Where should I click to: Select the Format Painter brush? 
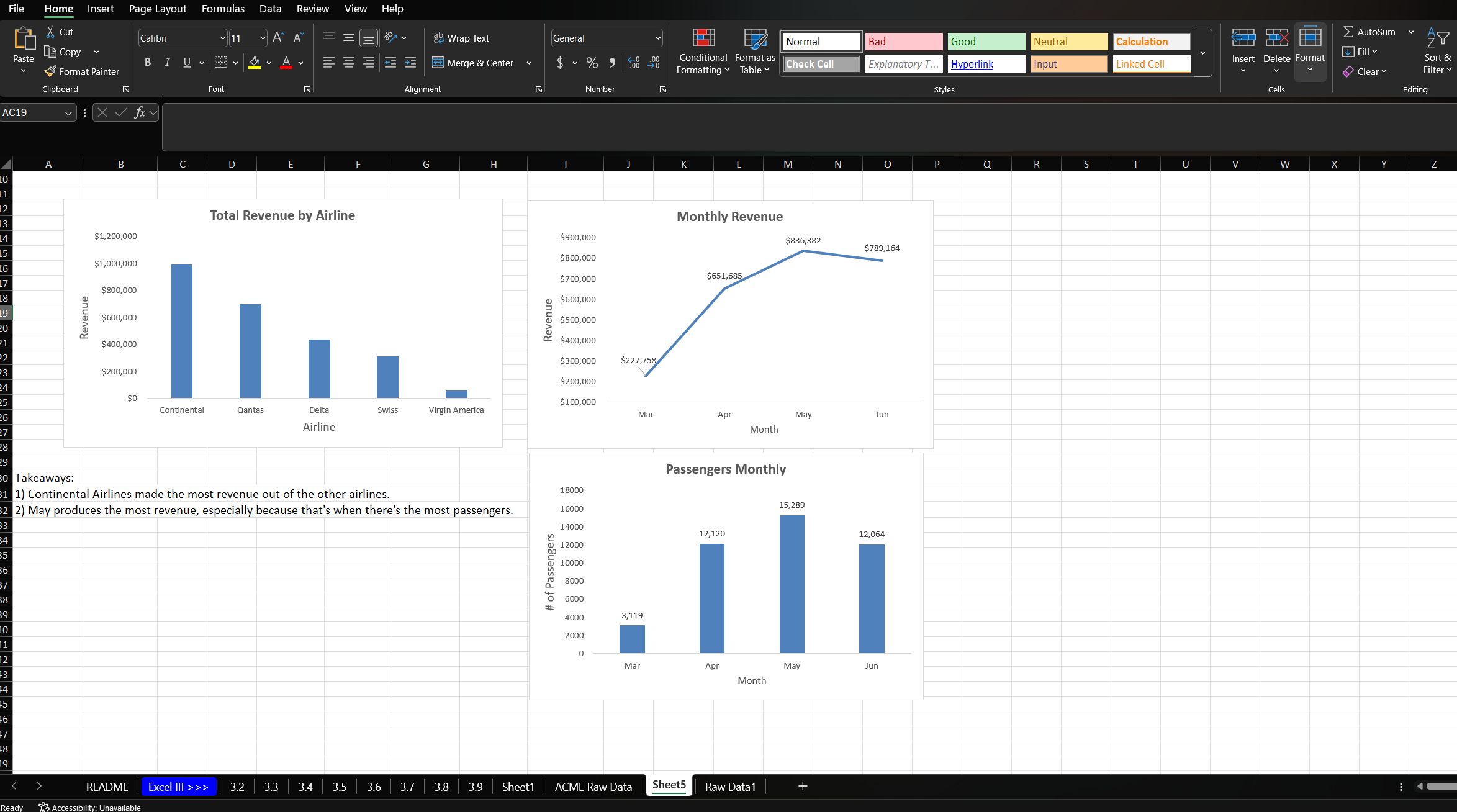(x=50, y=71)
